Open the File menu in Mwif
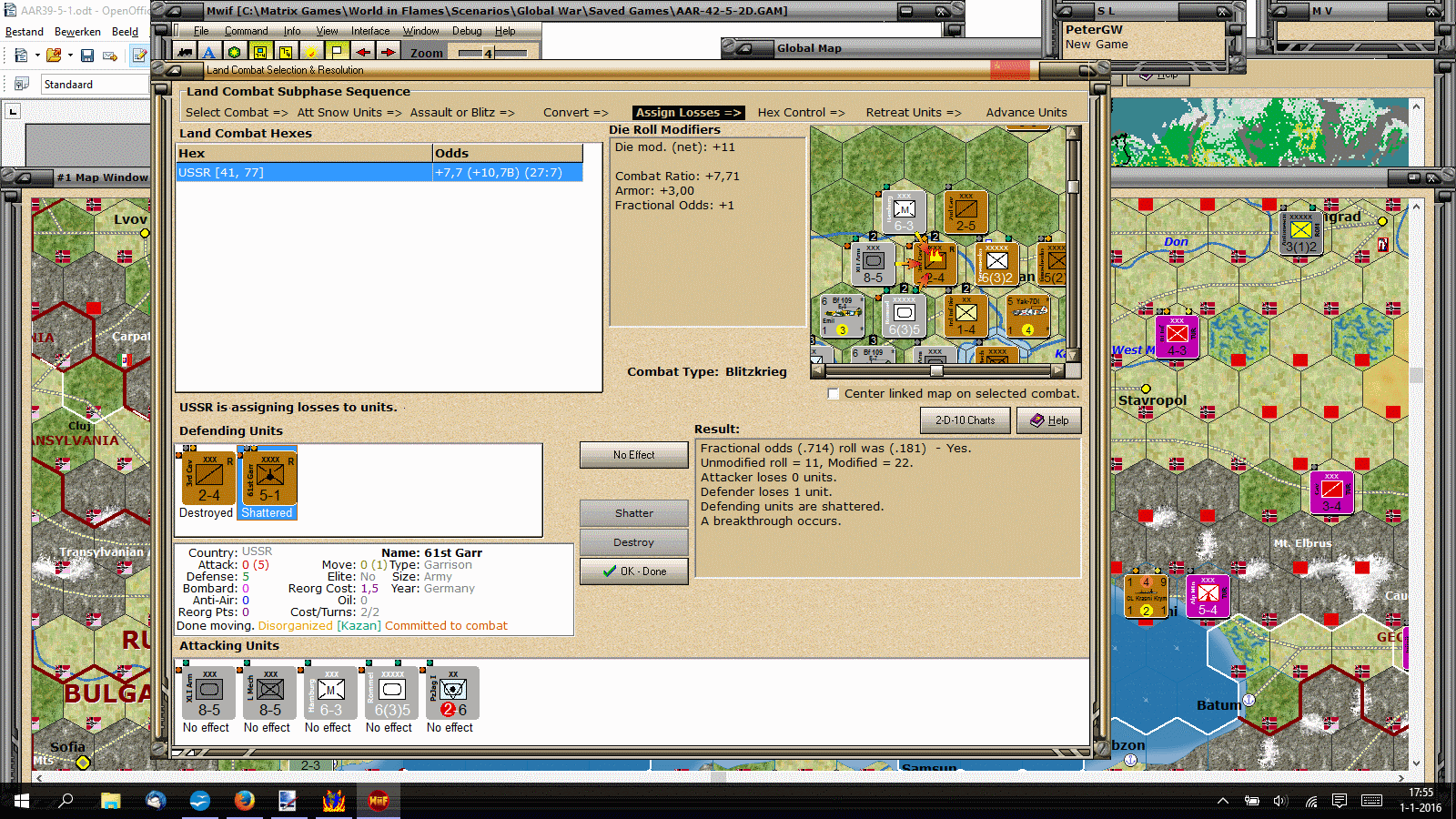The height and width of the screenshot is (819, 1456). [x=201, y=31]
